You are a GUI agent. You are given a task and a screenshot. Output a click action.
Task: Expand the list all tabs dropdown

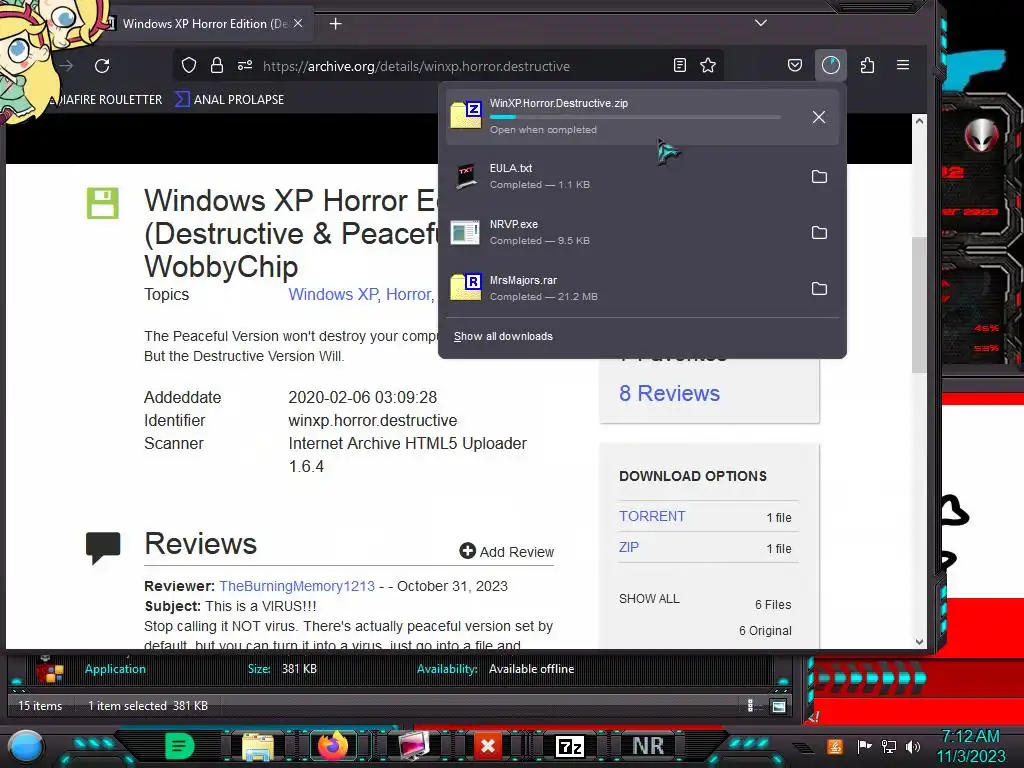click(x=761, y=23)
